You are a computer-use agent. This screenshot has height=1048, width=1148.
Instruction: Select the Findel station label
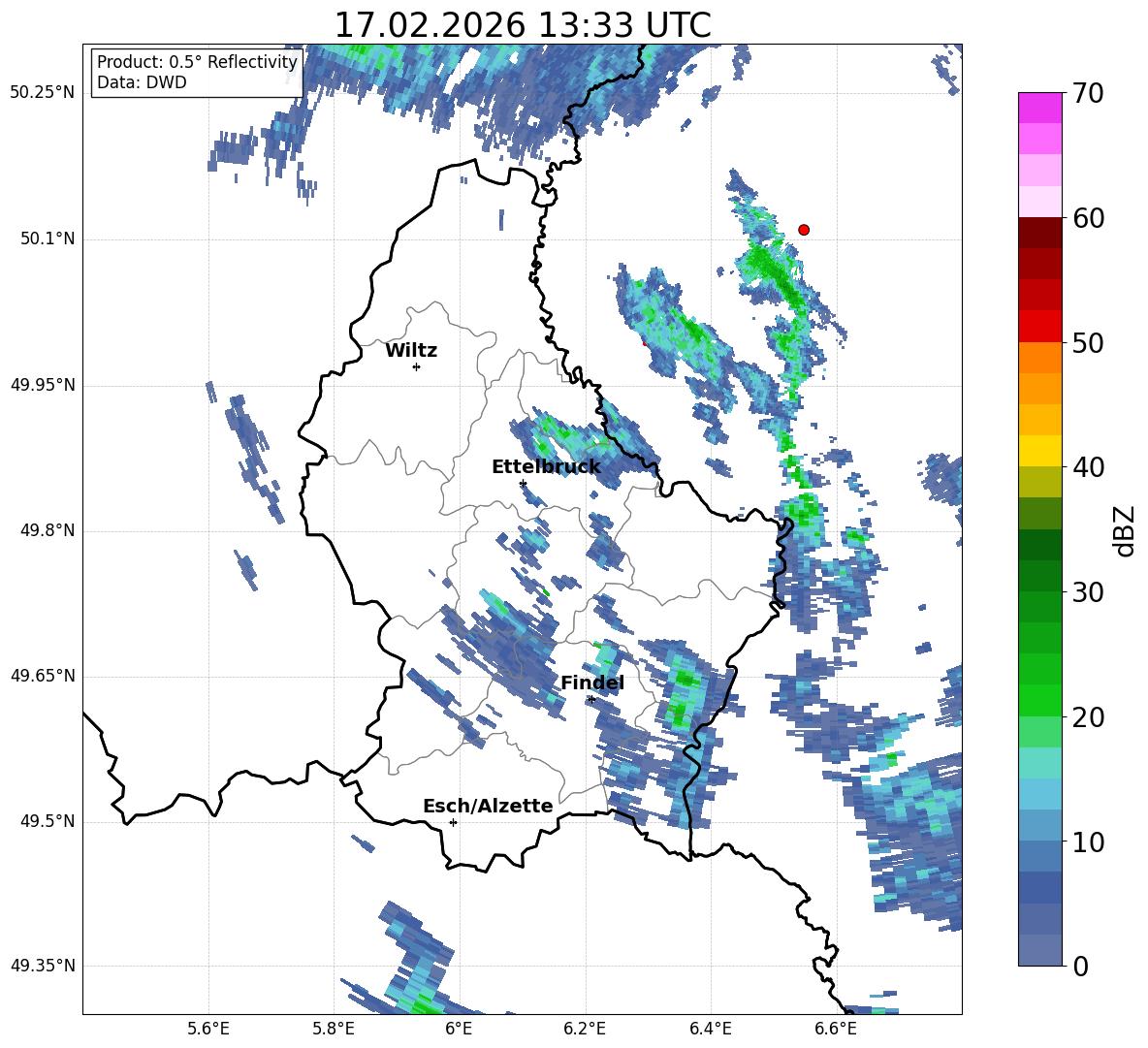pyautogui.click(x=592, y=683)
